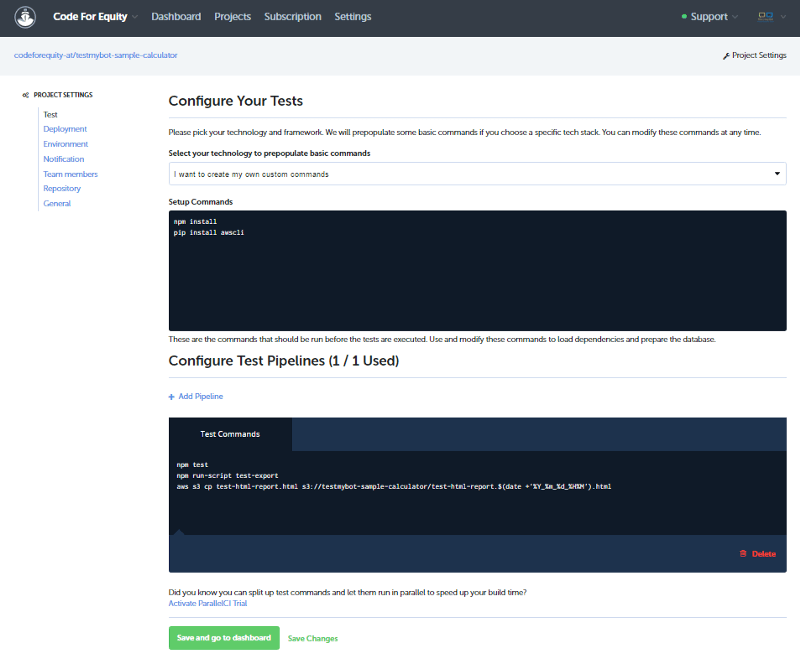
Task: Click inside the Setup Commands editor
Action: pyautogui.click(x=477, y=271)
